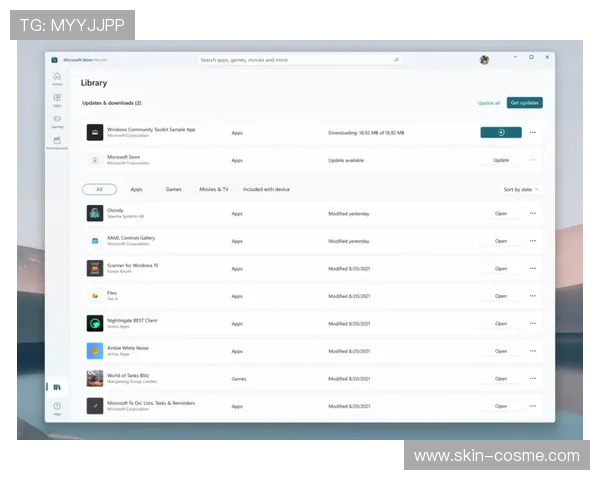This screenshot has width=600, height=480.
Task: Select the Games filter tab
Action: 173,189
